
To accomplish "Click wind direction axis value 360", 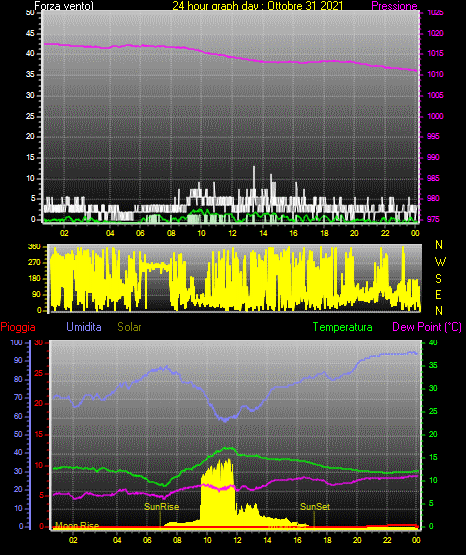I will pos(34,247).
